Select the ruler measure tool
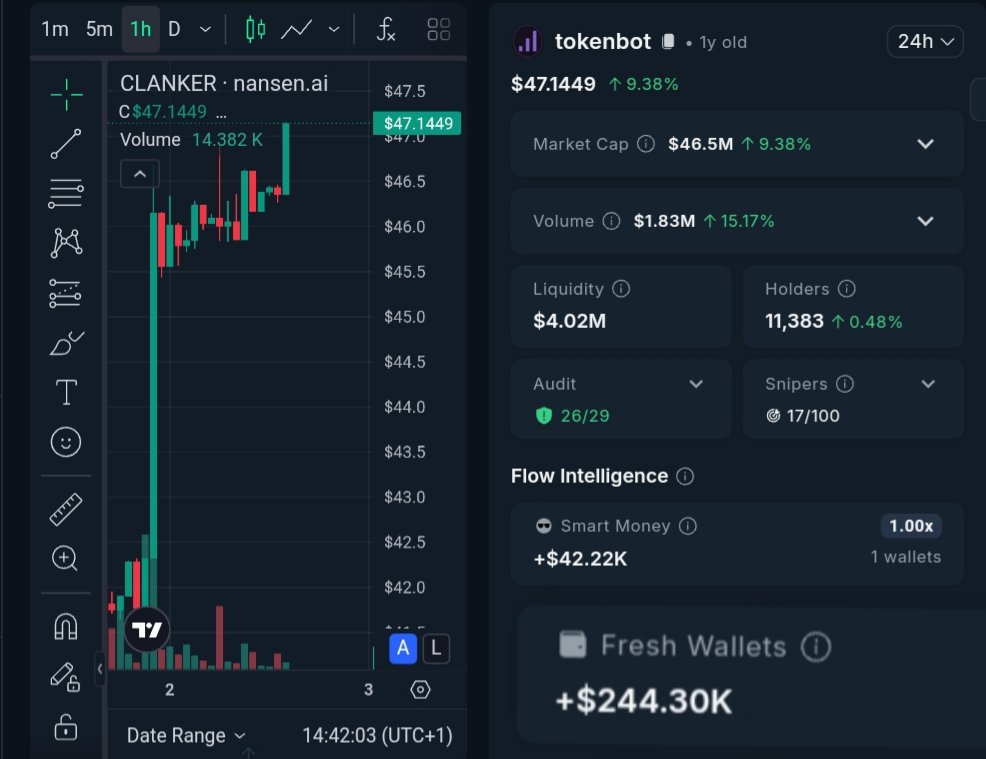 click(x=66, y=510)
